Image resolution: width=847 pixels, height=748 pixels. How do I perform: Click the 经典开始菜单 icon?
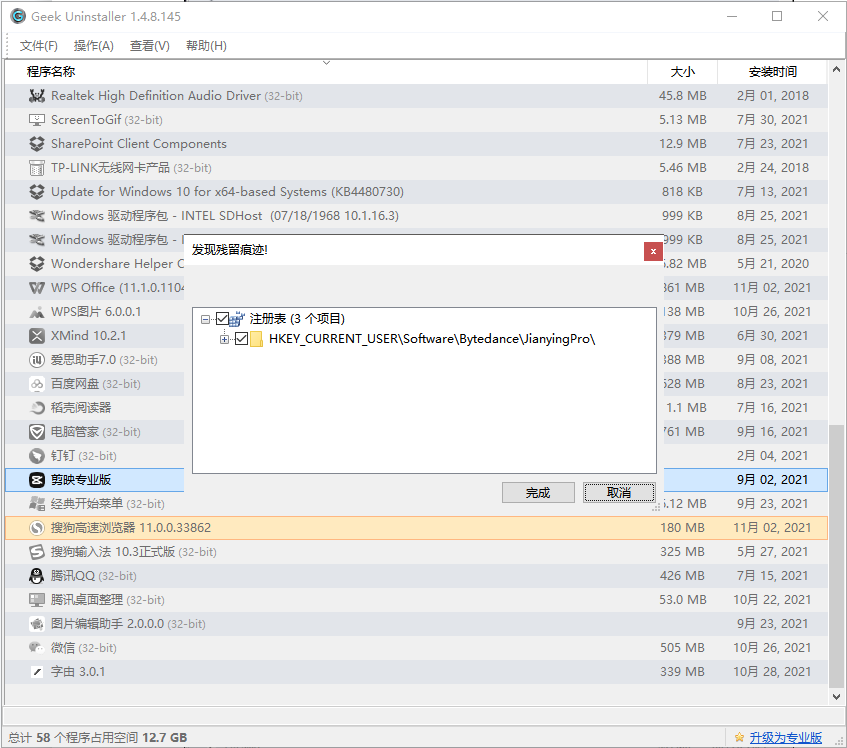pyautogui.click(x=37, y=504)
